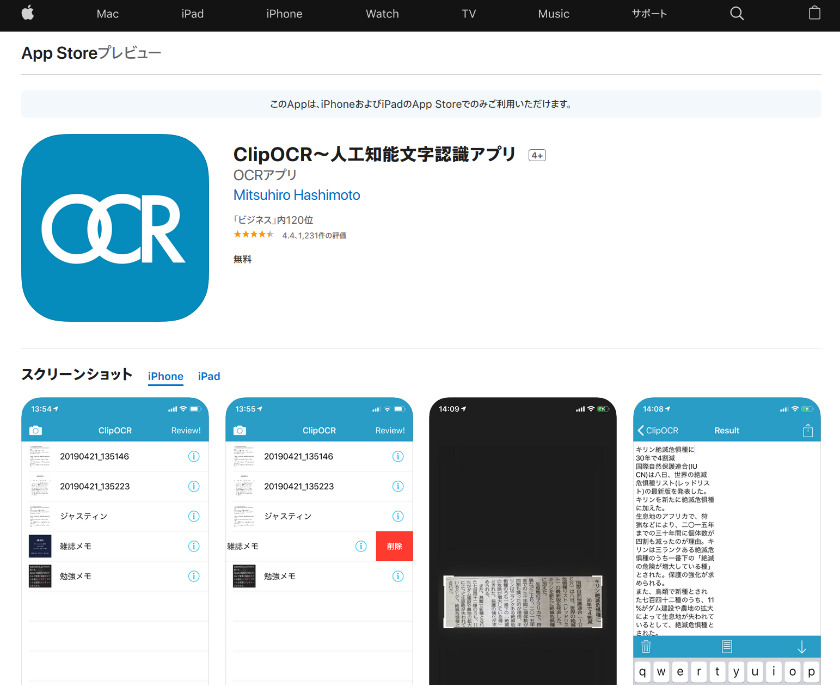
Task: Tap camera icon in first screenshot
Action: 35,430
